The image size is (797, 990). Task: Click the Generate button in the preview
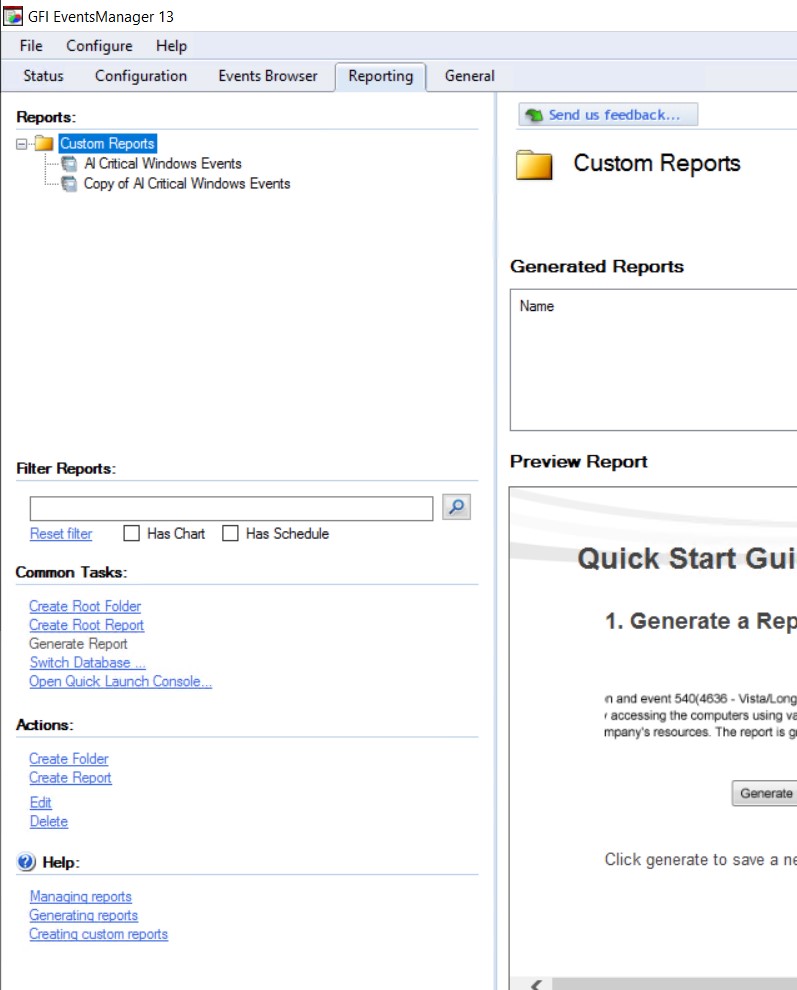pos(765,793)
